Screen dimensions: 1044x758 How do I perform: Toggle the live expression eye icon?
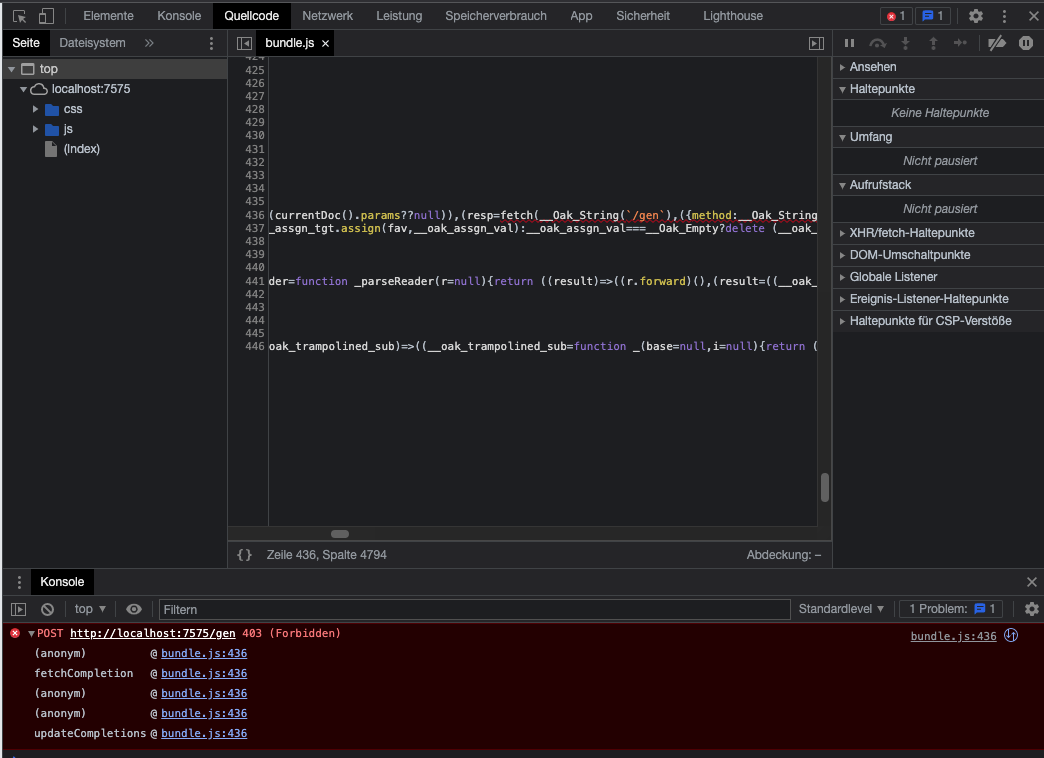coord(134,609)
